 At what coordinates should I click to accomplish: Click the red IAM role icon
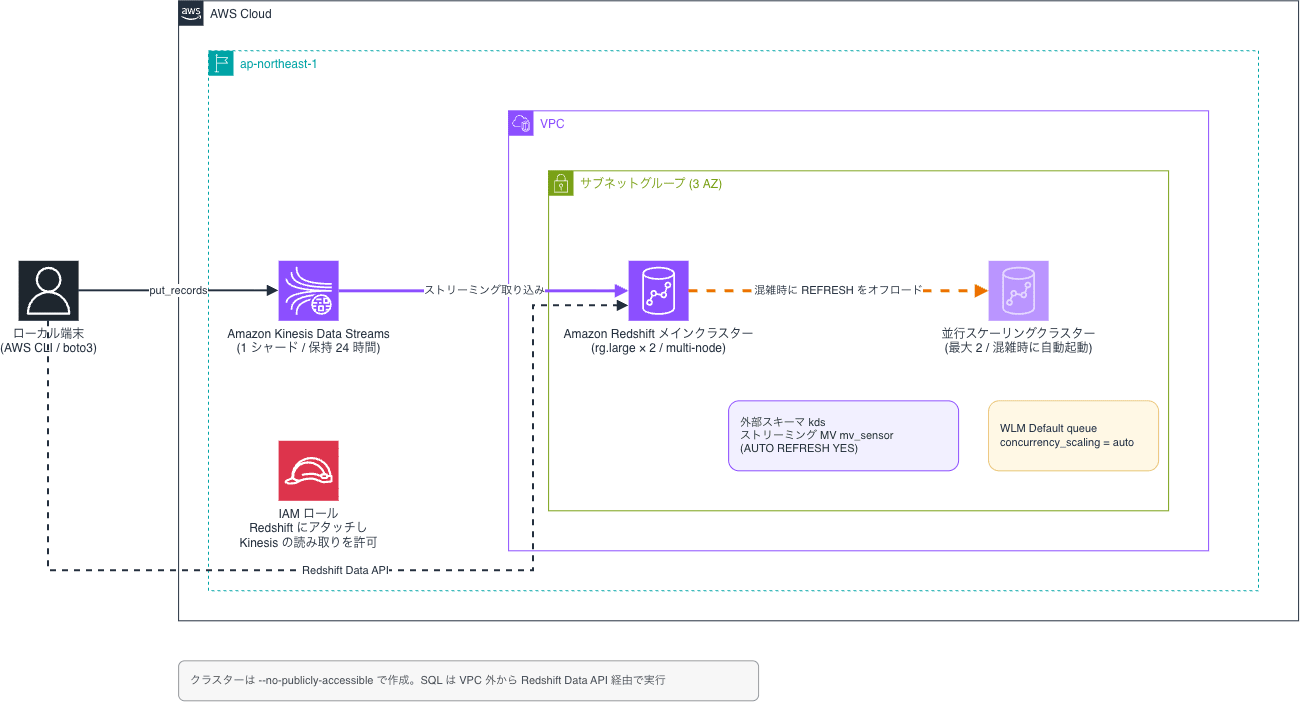click(x=308, y=471)
